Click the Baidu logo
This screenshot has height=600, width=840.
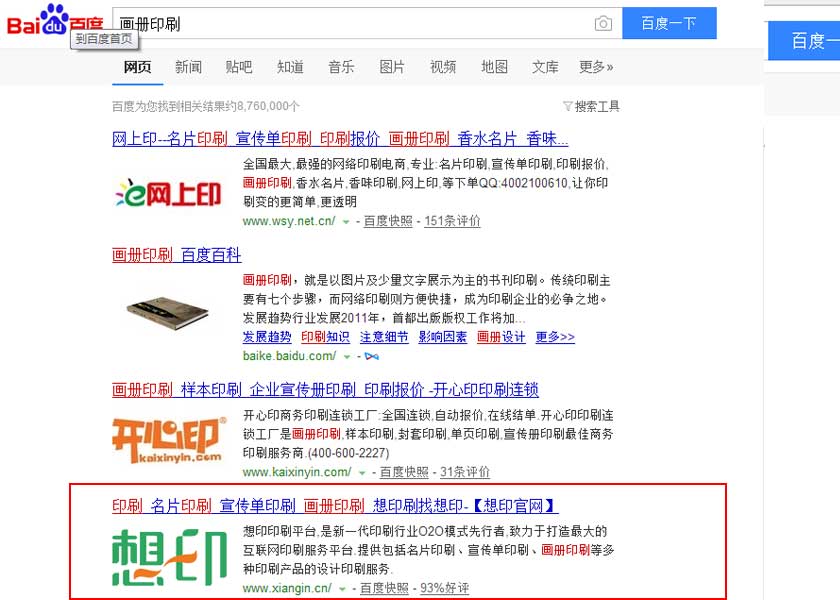(55, 21)
